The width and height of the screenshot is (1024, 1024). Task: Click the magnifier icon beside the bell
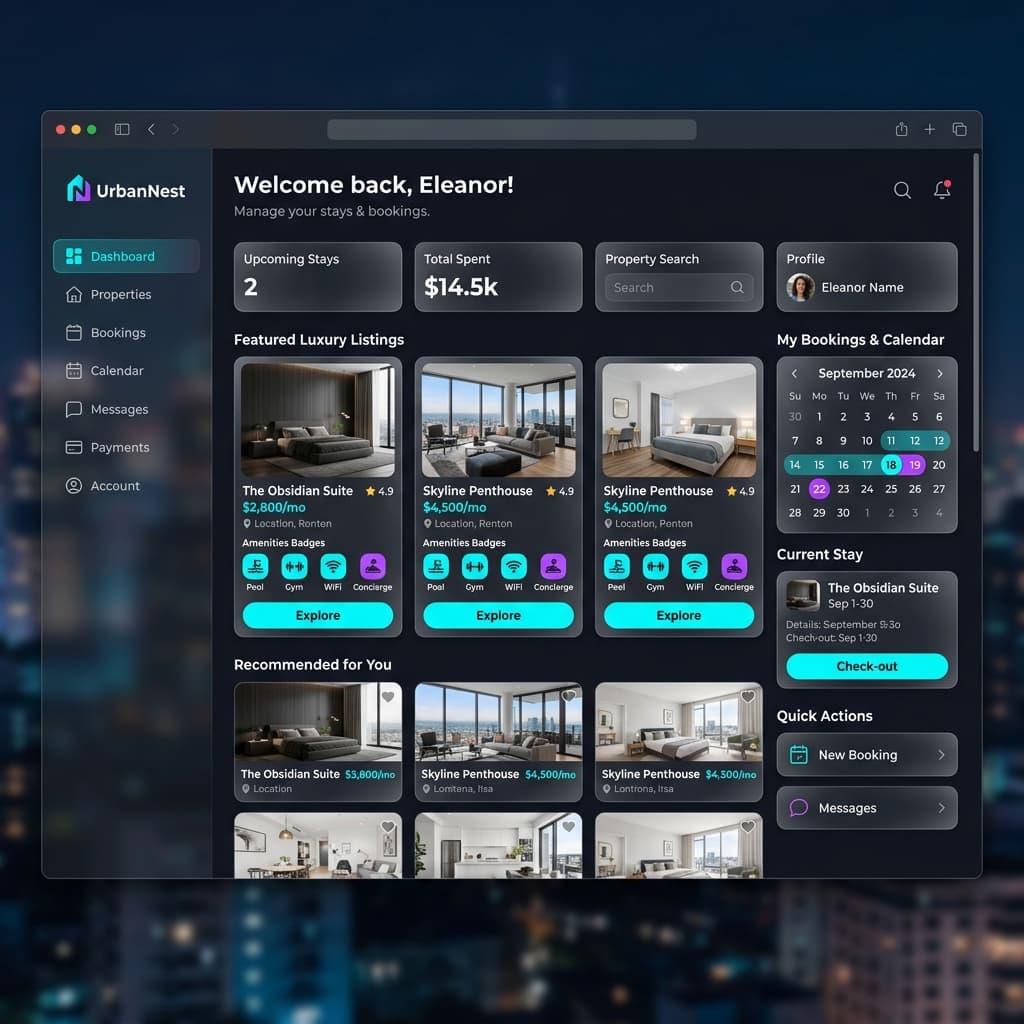click(902, 190)
